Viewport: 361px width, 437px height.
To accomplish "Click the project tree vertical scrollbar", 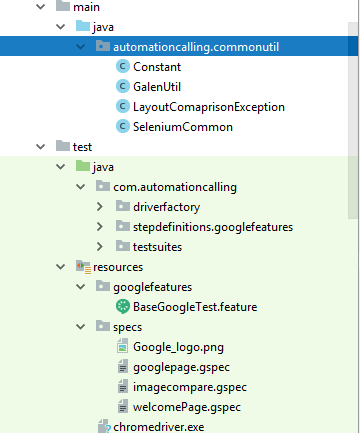I will point(353,121).
